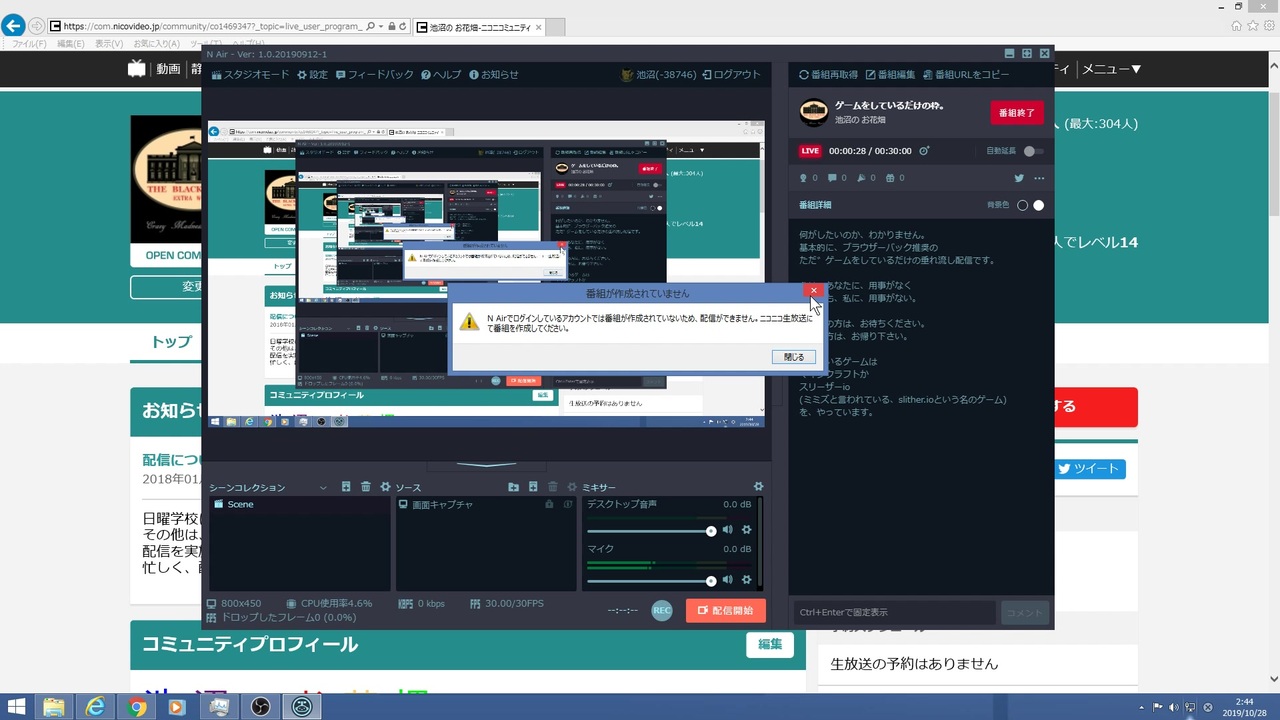Select the white background color radio
Image resolution: width=1280 pixels, height=720 pixels.
[x=1038, y=205]
